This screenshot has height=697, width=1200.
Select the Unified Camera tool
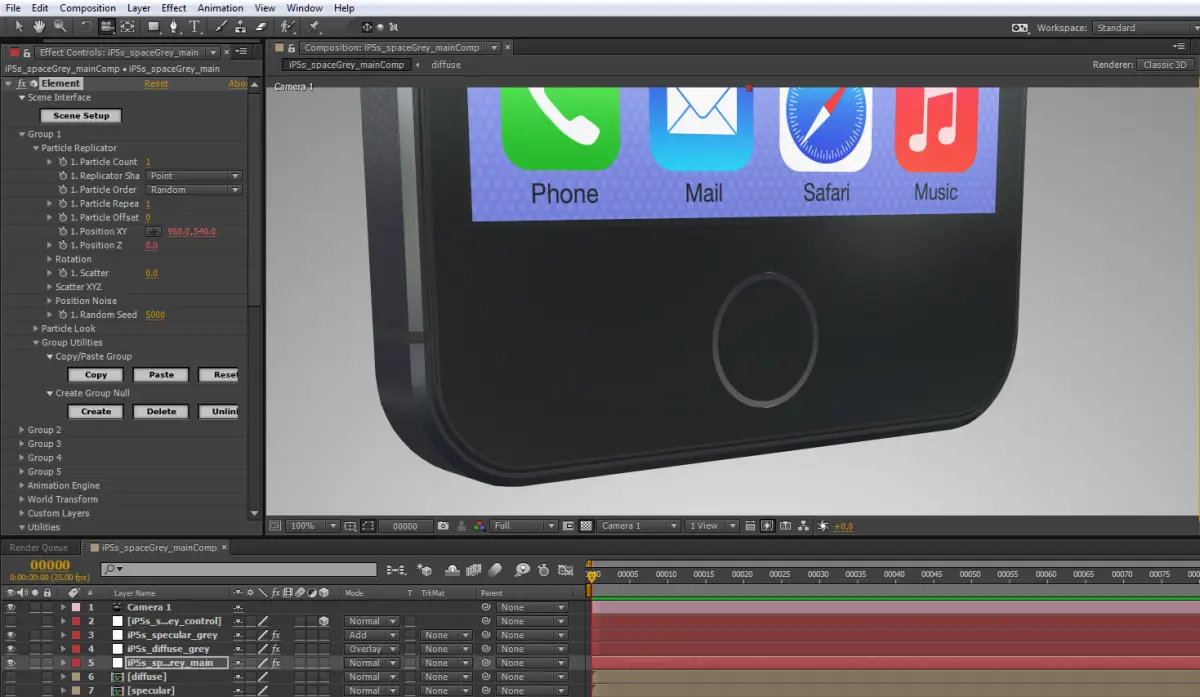tap(108, 26)
